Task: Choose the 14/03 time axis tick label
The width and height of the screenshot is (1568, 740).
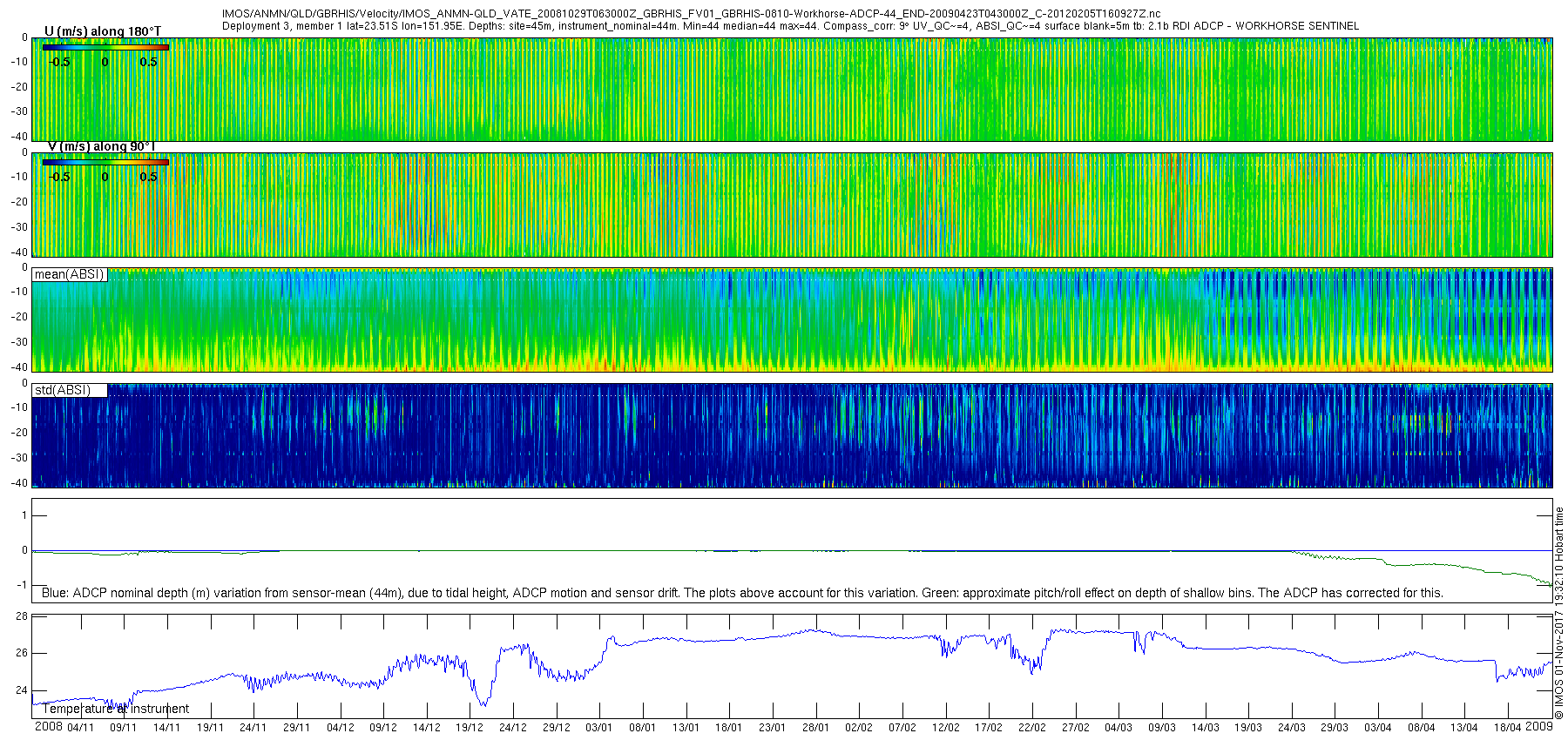Action: point(1205,728)
